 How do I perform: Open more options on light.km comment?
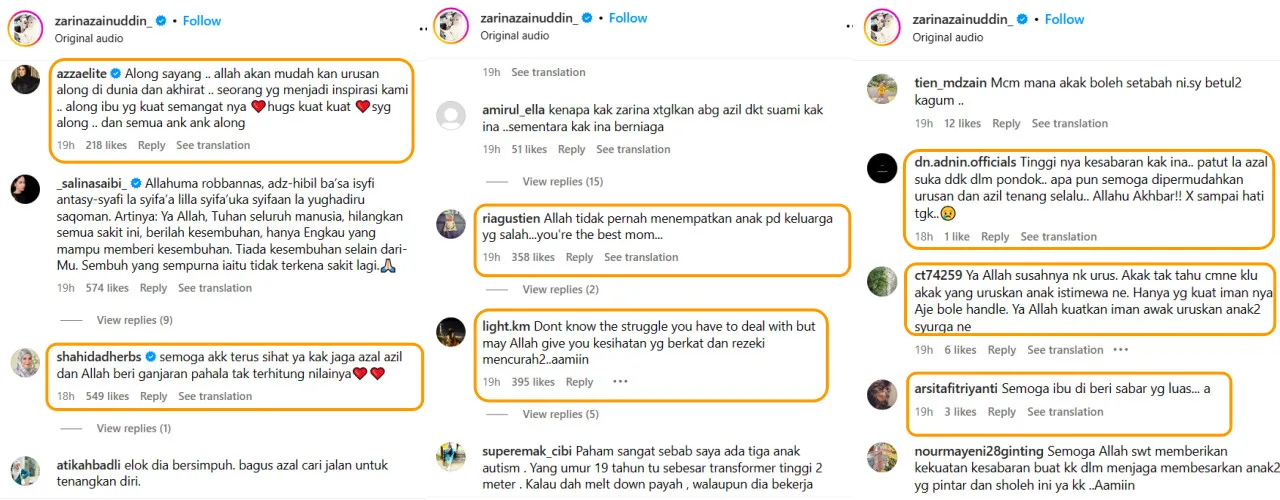(620, 382)
